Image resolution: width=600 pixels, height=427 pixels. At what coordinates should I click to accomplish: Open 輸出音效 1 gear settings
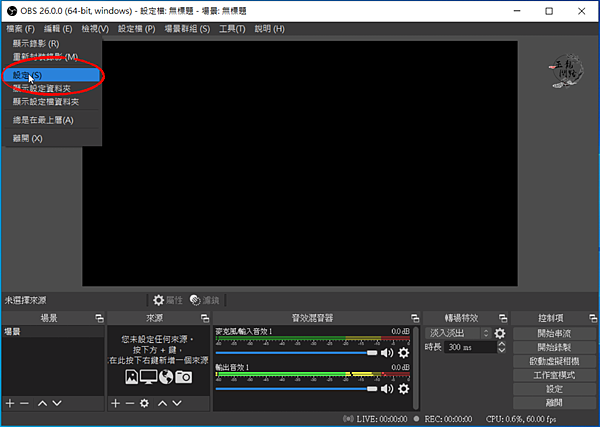click(404, 389)
